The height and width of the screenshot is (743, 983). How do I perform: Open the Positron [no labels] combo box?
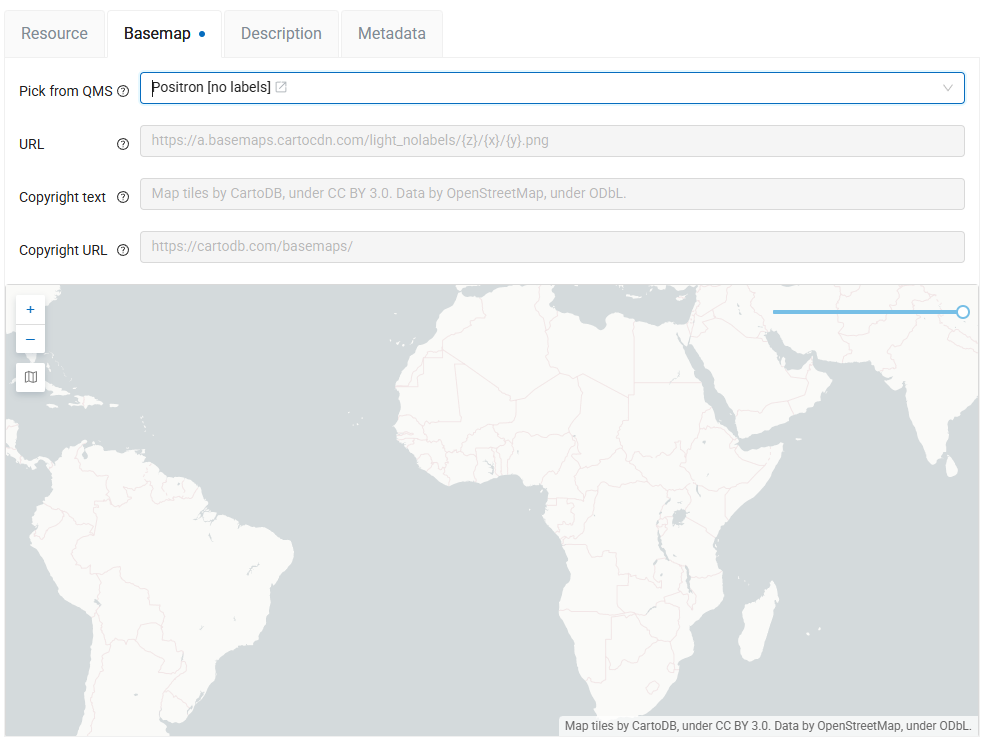552,88
